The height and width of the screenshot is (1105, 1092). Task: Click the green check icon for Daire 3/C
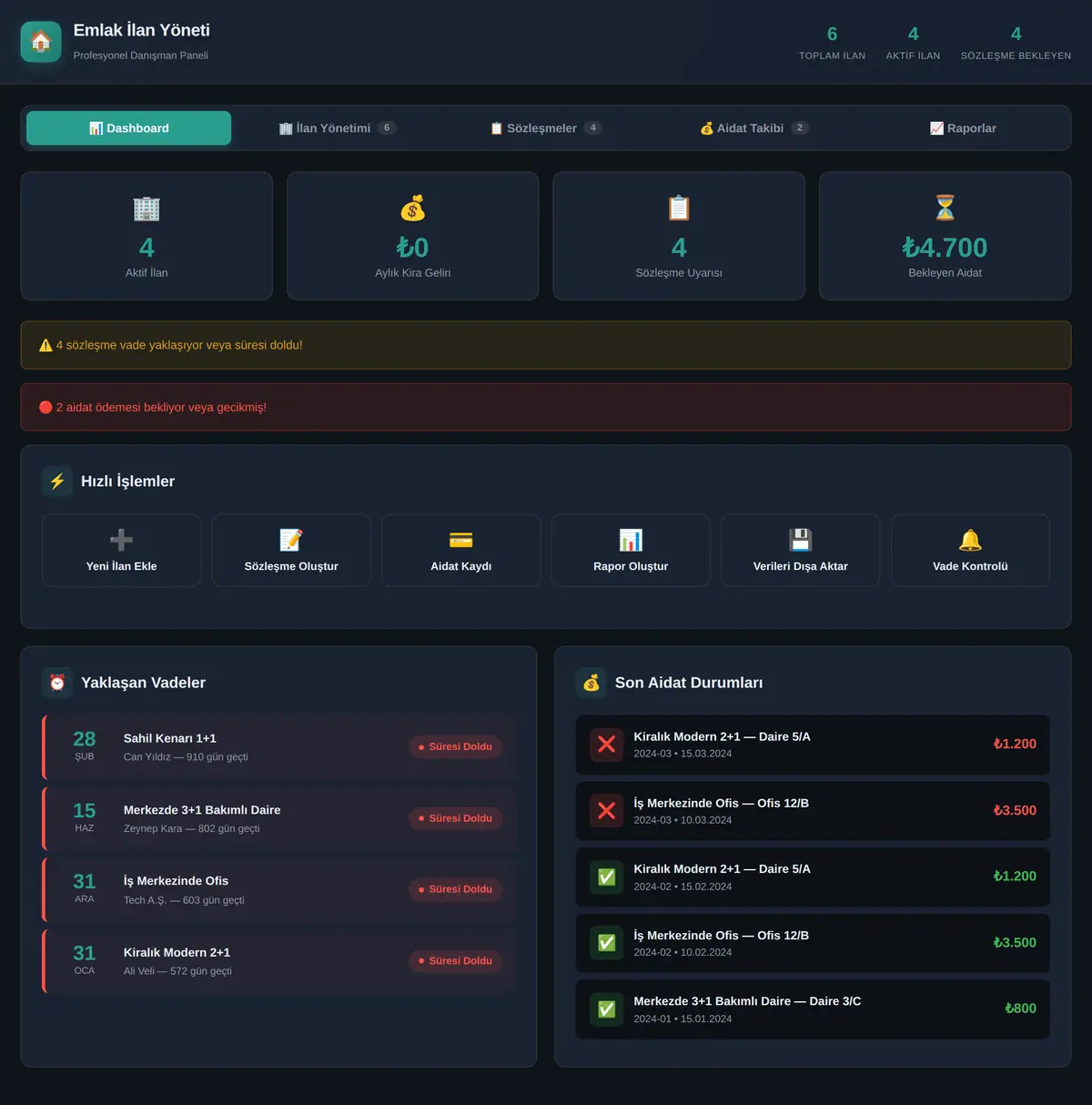tap(606, 1009)
